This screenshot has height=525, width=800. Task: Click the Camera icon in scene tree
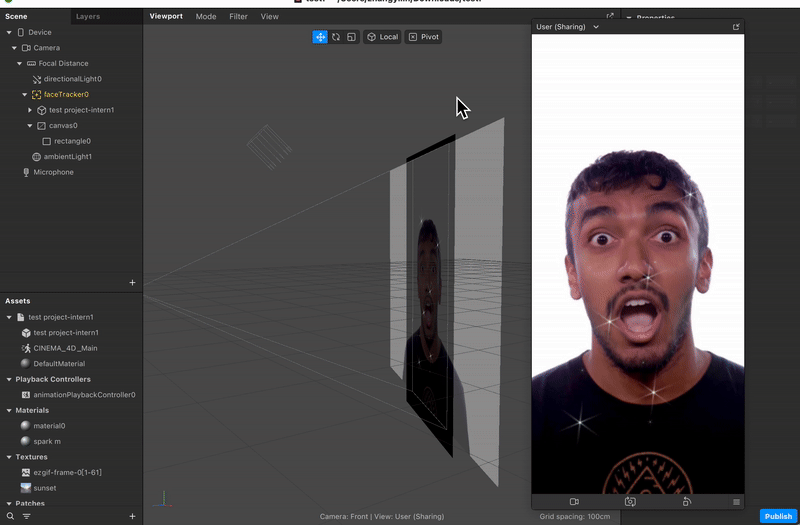click(26, 48)
